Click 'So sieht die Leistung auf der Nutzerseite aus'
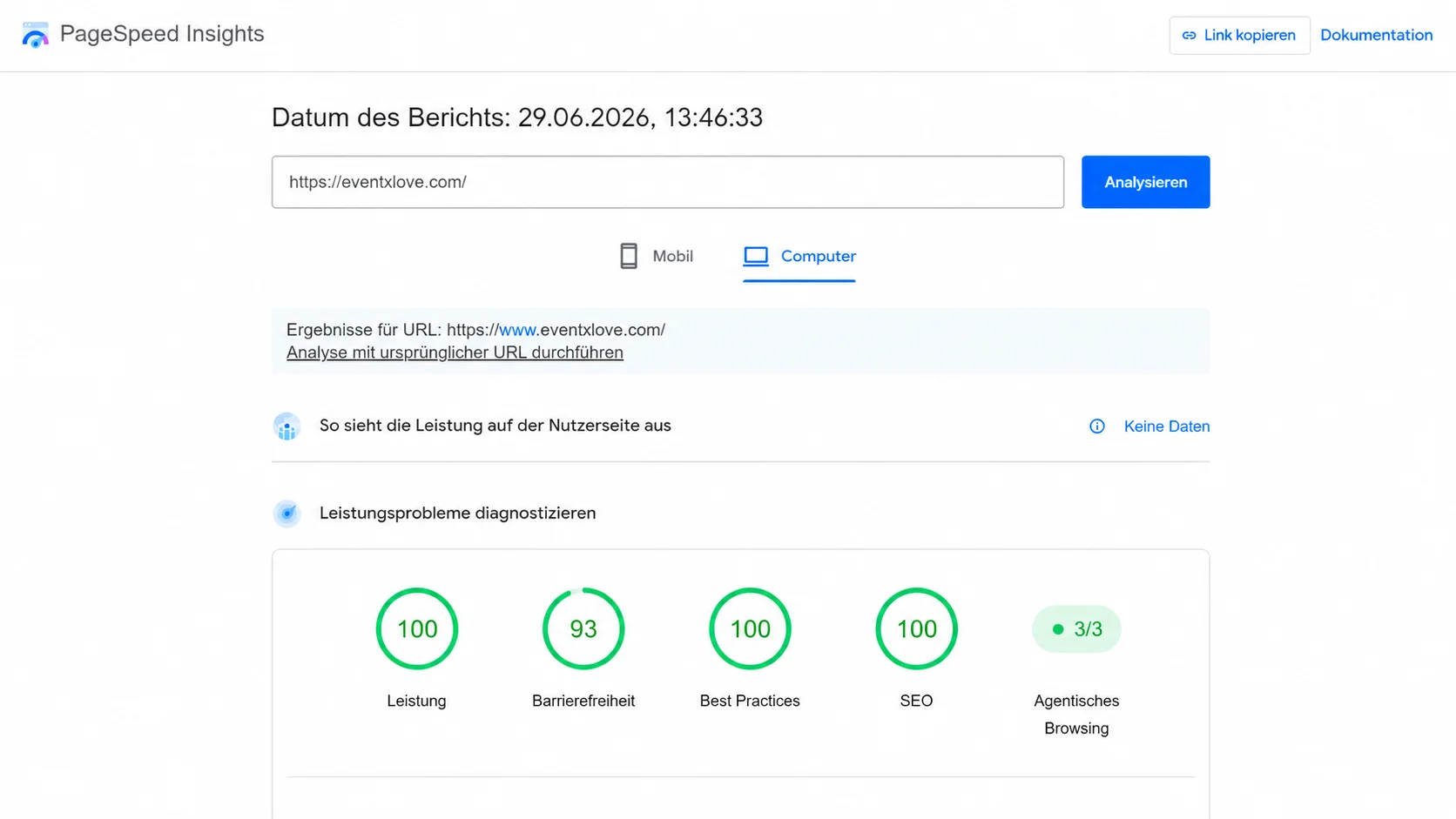This screenshot has width=1456, height=819. pyautogui.click(x=495, y=426)
